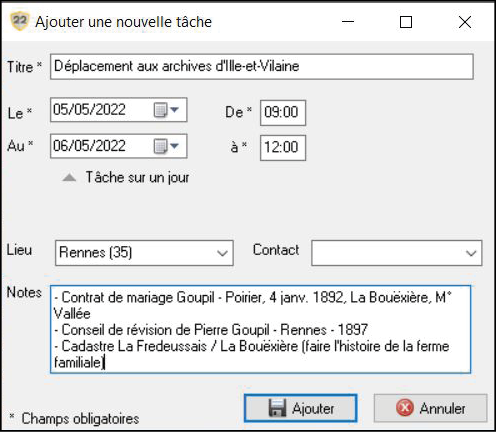Viewport: 496px width, 432px height.
Task: Open calendar picker for Au date
Action: tap(166, 146)
